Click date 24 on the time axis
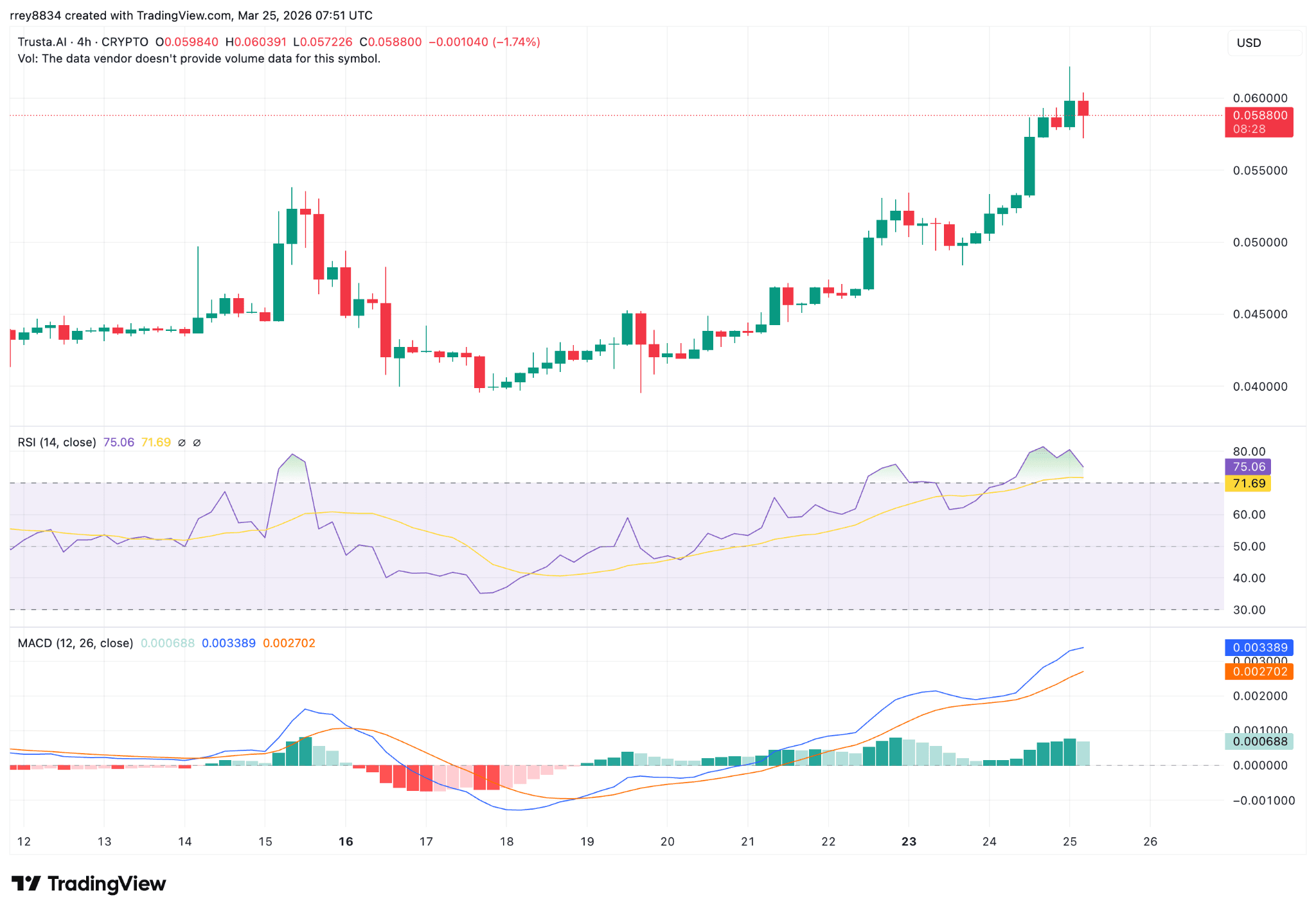Image resolution: width=1316 pixels, height=913 pixels. (x=990, y=841)
